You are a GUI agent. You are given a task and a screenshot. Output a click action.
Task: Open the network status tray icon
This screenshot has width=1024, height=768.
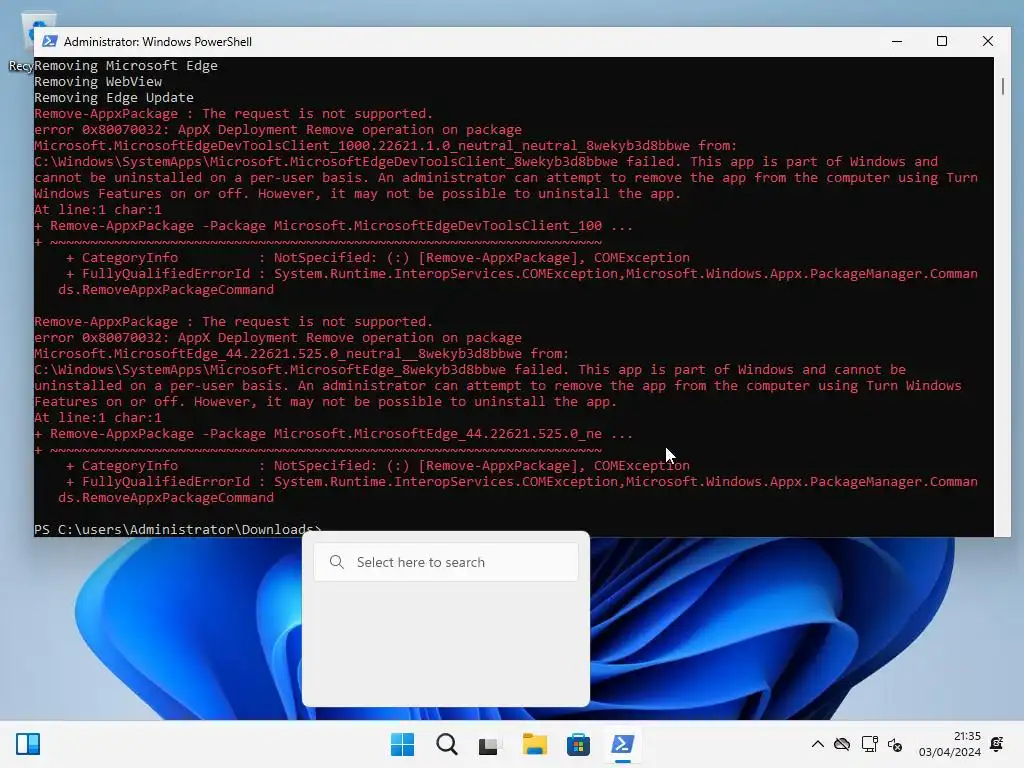[869, 744]
